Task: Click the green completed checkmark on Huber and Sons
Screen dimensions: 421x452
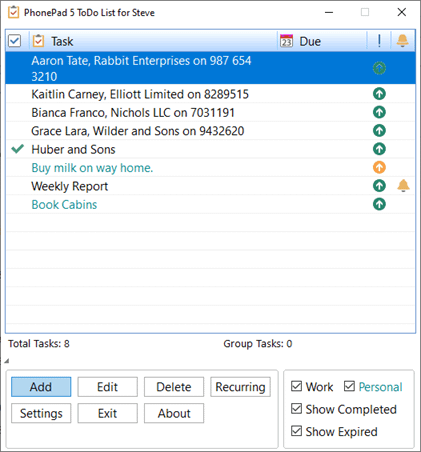Action: (17, 149)
